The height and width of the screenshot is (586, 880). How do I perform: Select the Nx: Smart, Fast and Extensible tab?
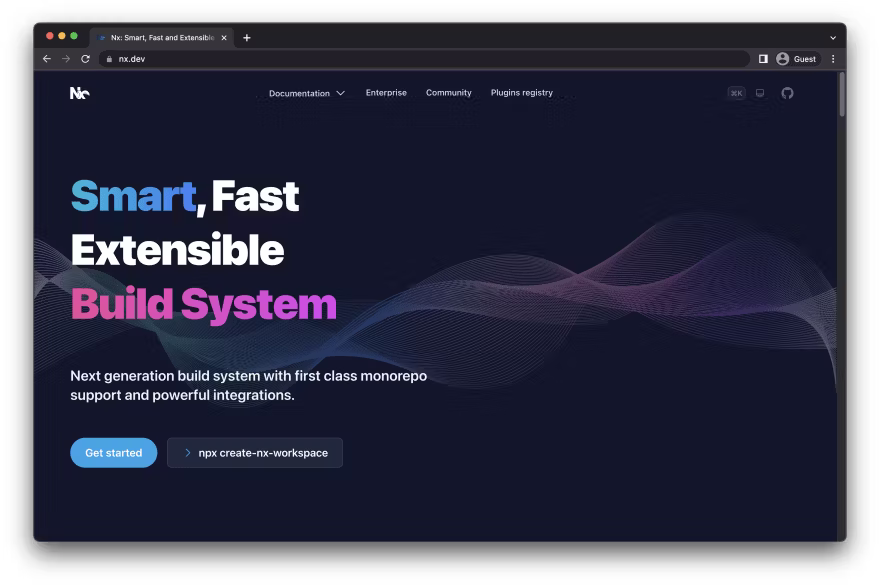point(162,38)
